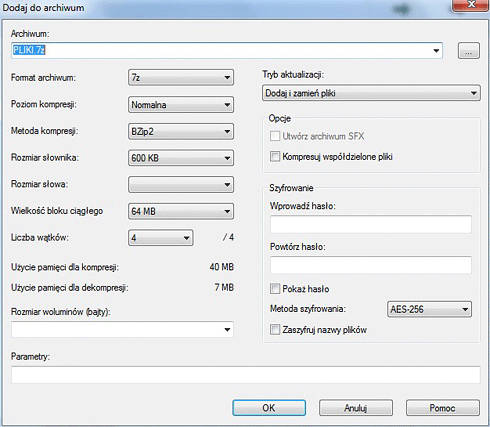
Task: Open Tryb aktualizacji dropdown list
Action: [371, 93]
